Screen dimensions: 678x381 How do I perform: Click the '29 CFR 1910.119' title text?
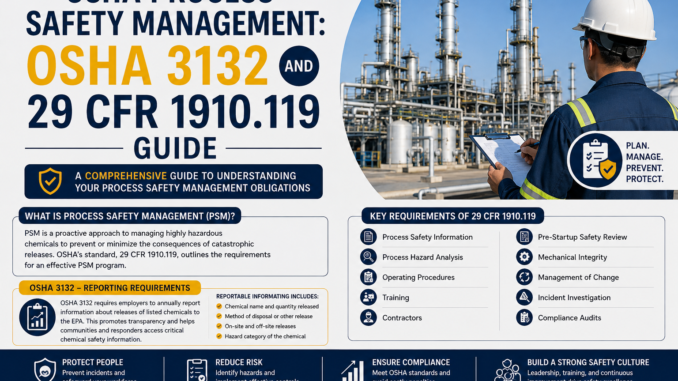(173, 111)
